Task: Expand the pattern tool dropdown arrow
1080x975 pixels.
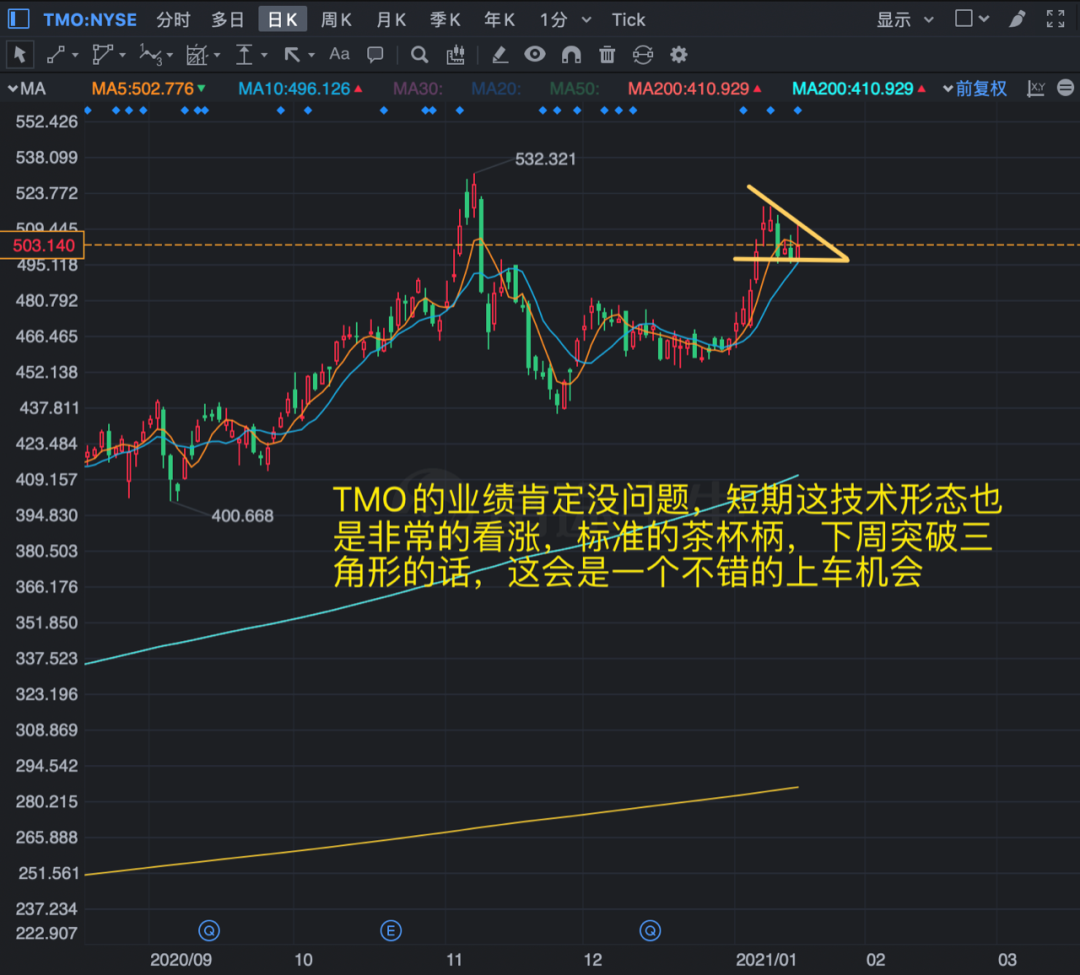Action: 217,55
